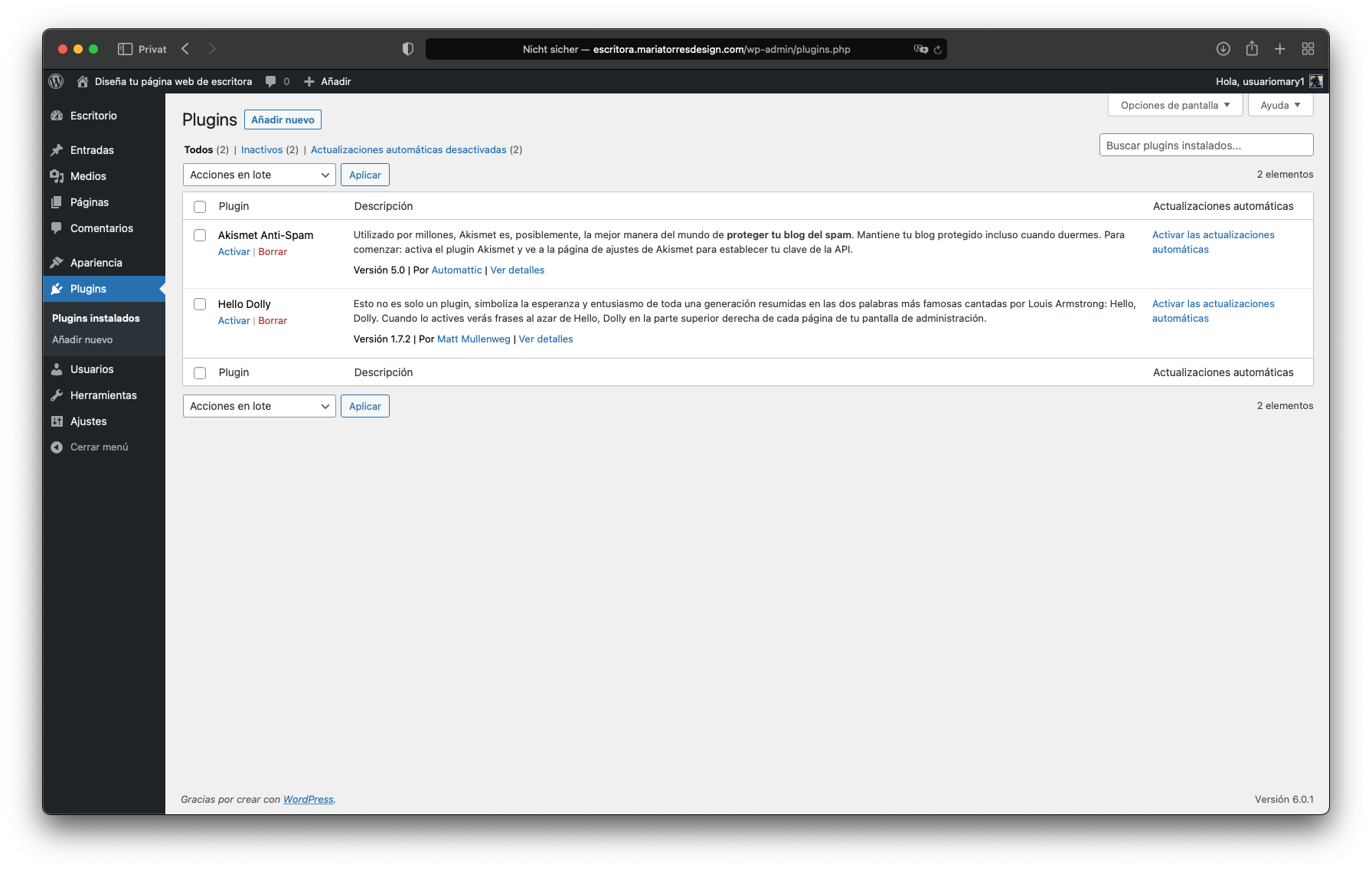
Task: Click the Medios media icon
Action: (x=57, y=176)
